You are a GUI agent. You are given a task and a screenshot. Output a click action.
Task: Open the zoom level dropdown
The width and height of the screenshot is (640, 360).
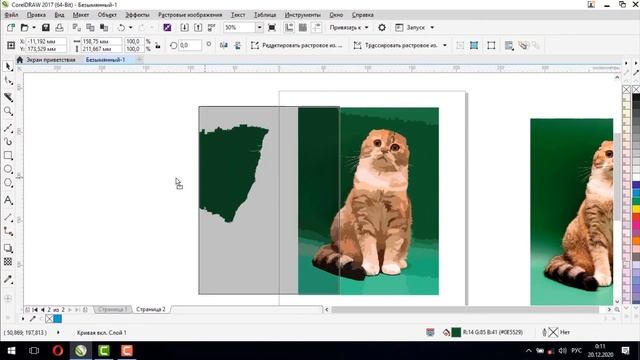[259, 27]
